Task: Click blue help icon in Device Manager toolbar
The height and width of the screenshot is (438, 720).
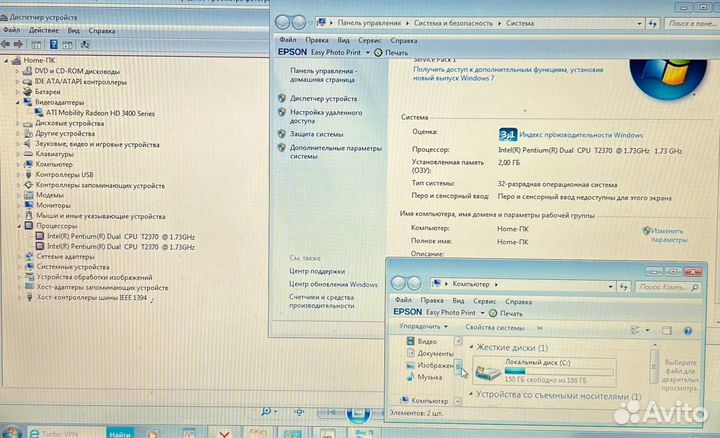Action: coord(54,45)
